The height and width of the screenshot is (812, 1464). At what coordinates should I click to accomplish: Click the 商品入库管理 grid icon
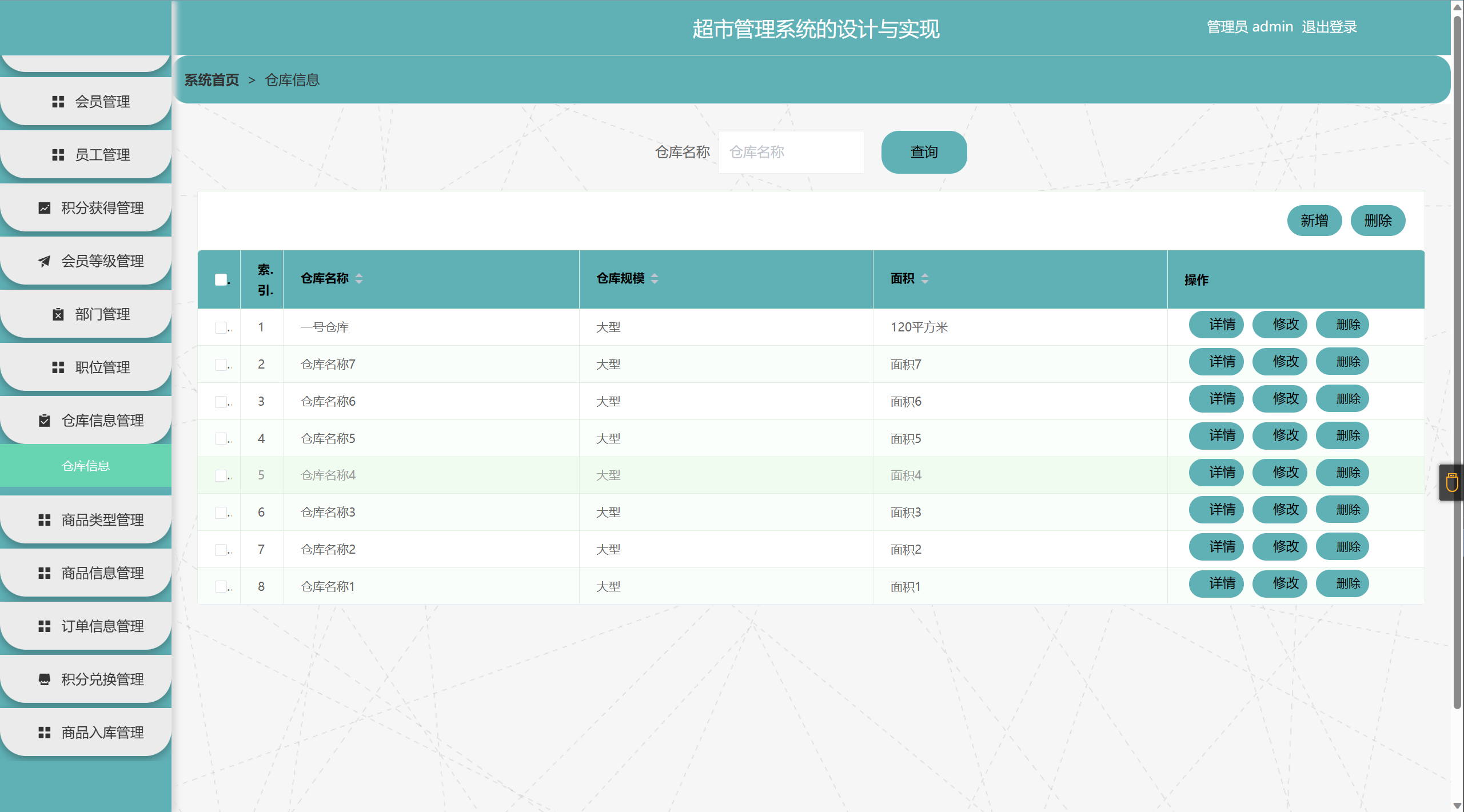tap(44, 733)
